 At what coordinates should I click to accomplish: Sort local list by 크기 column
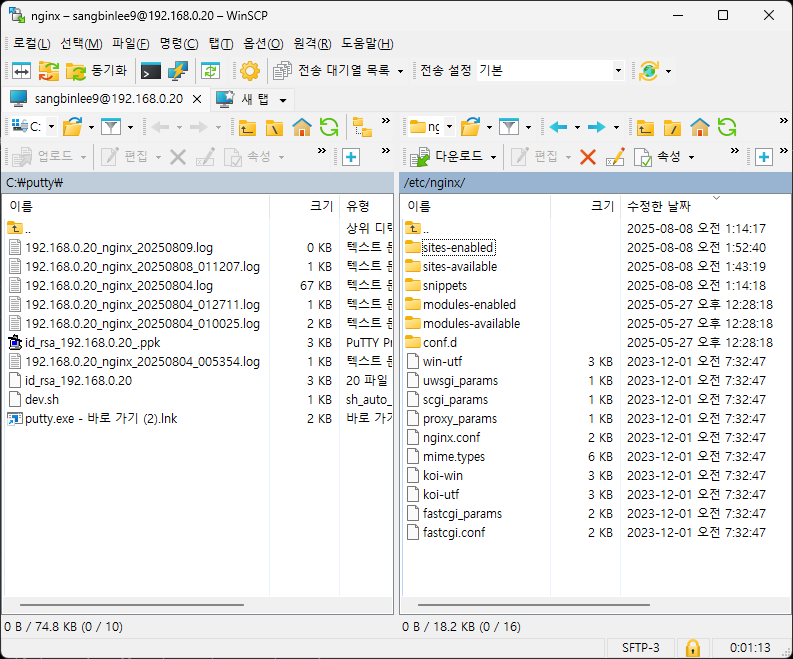coord(304,206)
